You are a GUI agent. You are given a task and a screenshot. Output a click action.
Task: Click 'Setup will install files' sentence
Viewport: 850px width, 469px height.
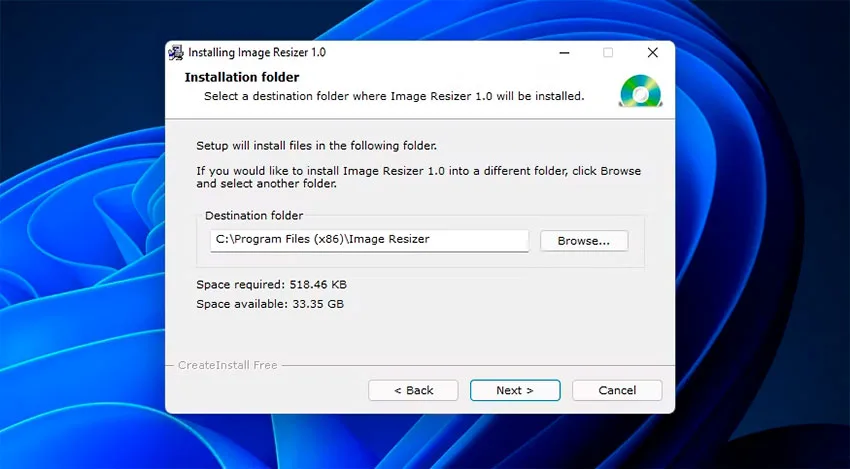tap(317, 146)
